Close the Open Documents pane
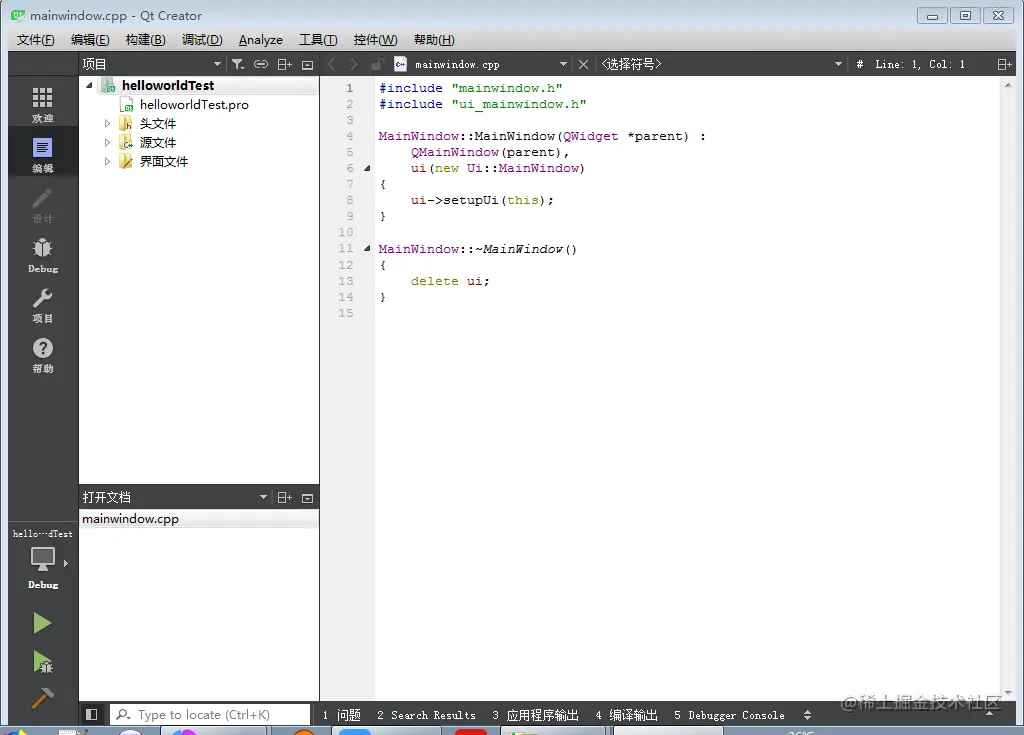1024x735 pixels. point(308,498)
